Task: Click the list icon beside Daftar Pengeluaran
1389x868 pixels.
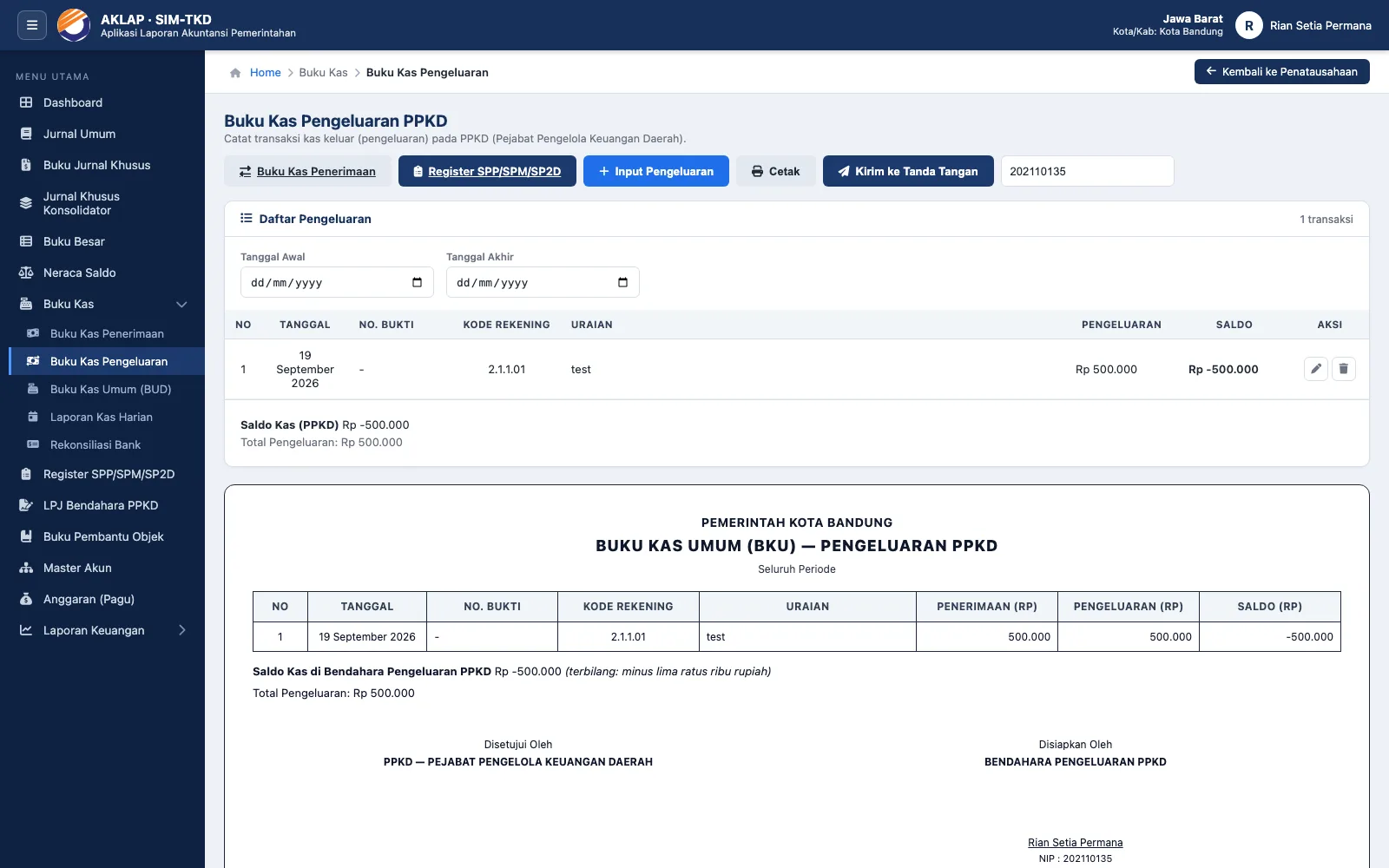Action: click(x=247, y=219)
